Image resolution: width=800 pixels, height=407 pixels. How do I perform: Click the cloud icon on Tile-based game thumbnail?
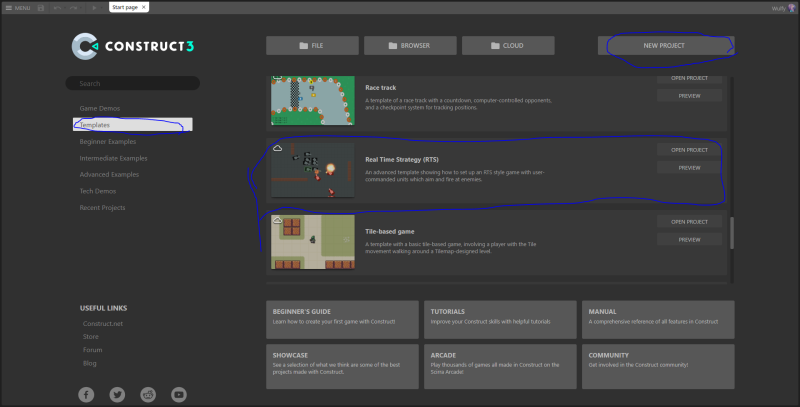[278, 220]
